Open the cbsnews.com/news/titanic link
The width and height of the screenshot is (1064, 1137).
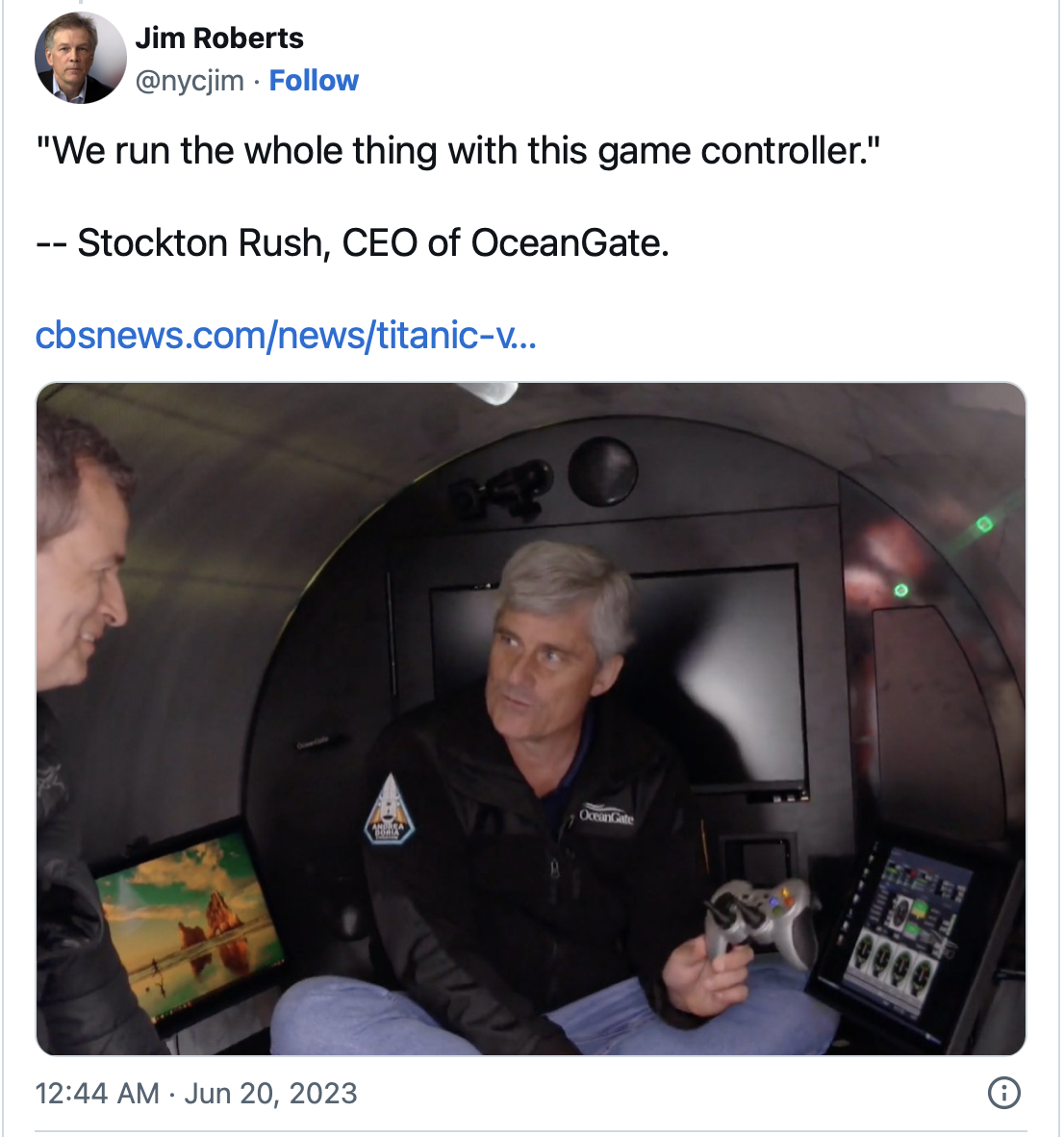coord(286,335)
